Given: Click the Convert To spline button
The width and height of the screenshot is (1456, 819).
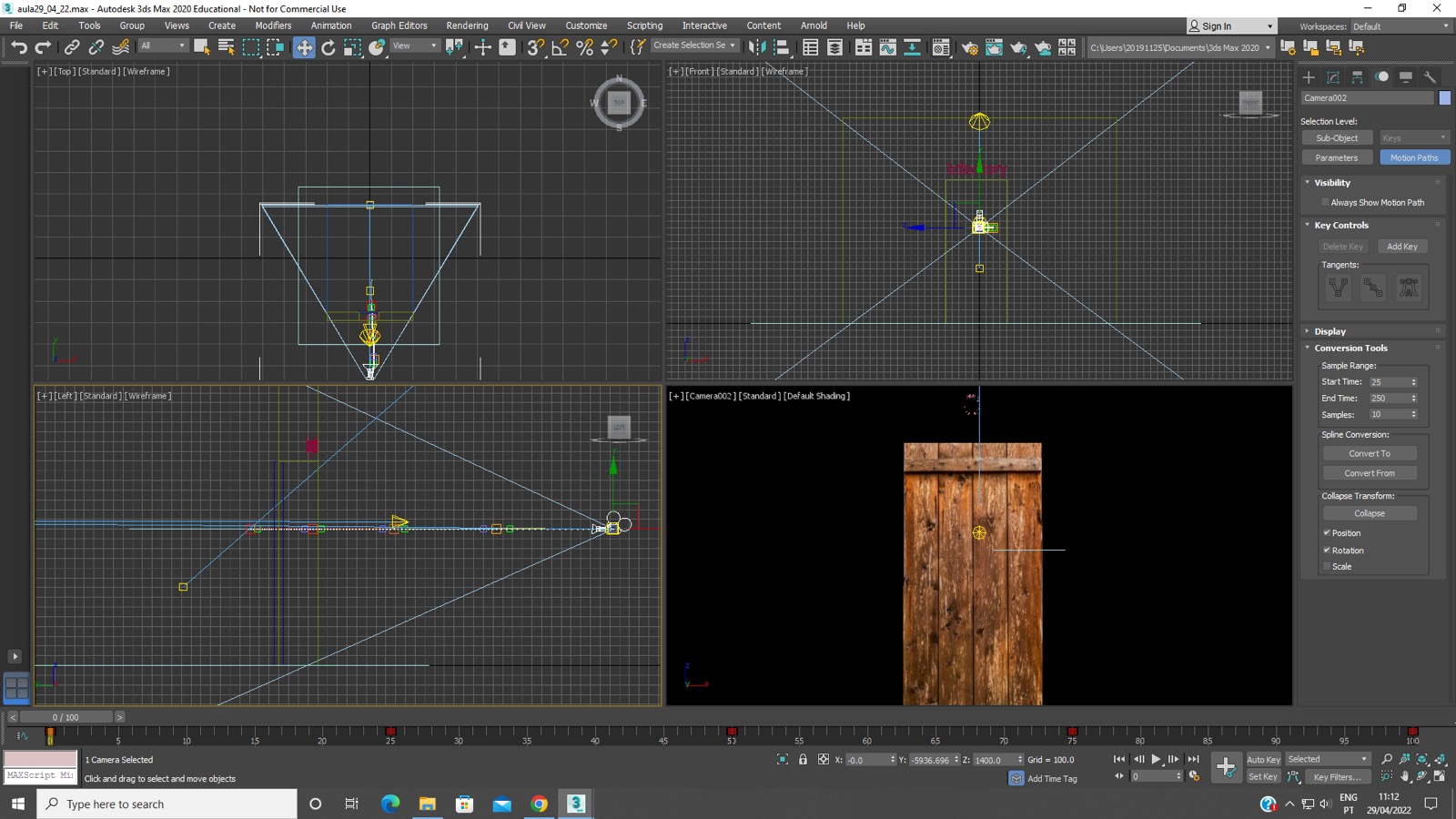Looking at the screenshot, I should point(1370,453).
